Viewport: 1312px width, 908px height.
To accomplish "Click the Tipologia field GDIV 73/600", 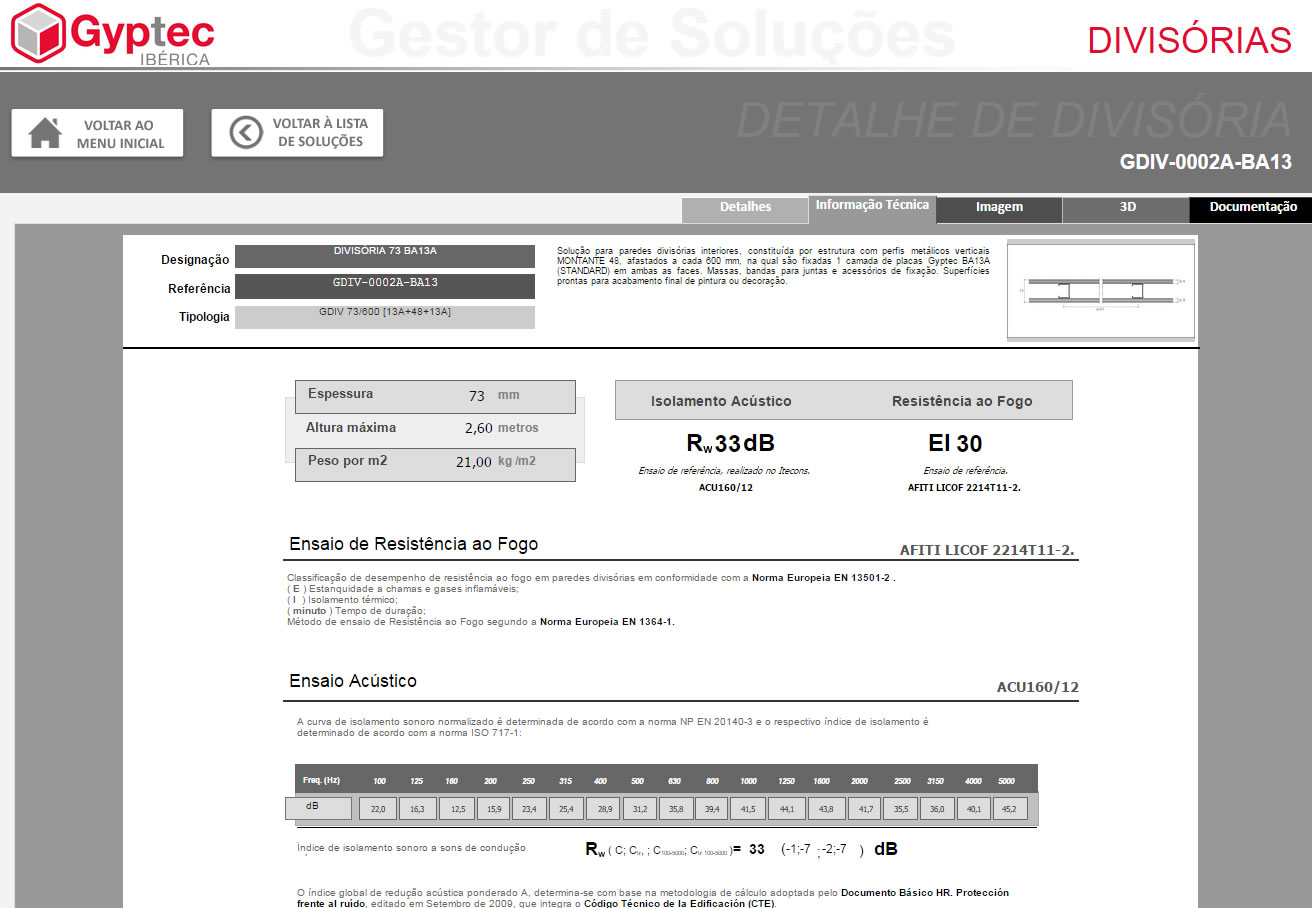I will [x=385, y=316].
